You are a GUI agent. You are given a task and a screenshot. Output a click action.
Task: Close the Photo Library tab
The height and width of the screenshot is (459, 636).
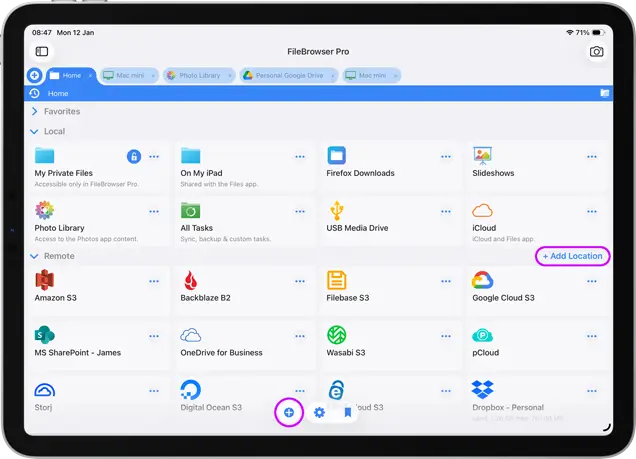tap(230, 76)
